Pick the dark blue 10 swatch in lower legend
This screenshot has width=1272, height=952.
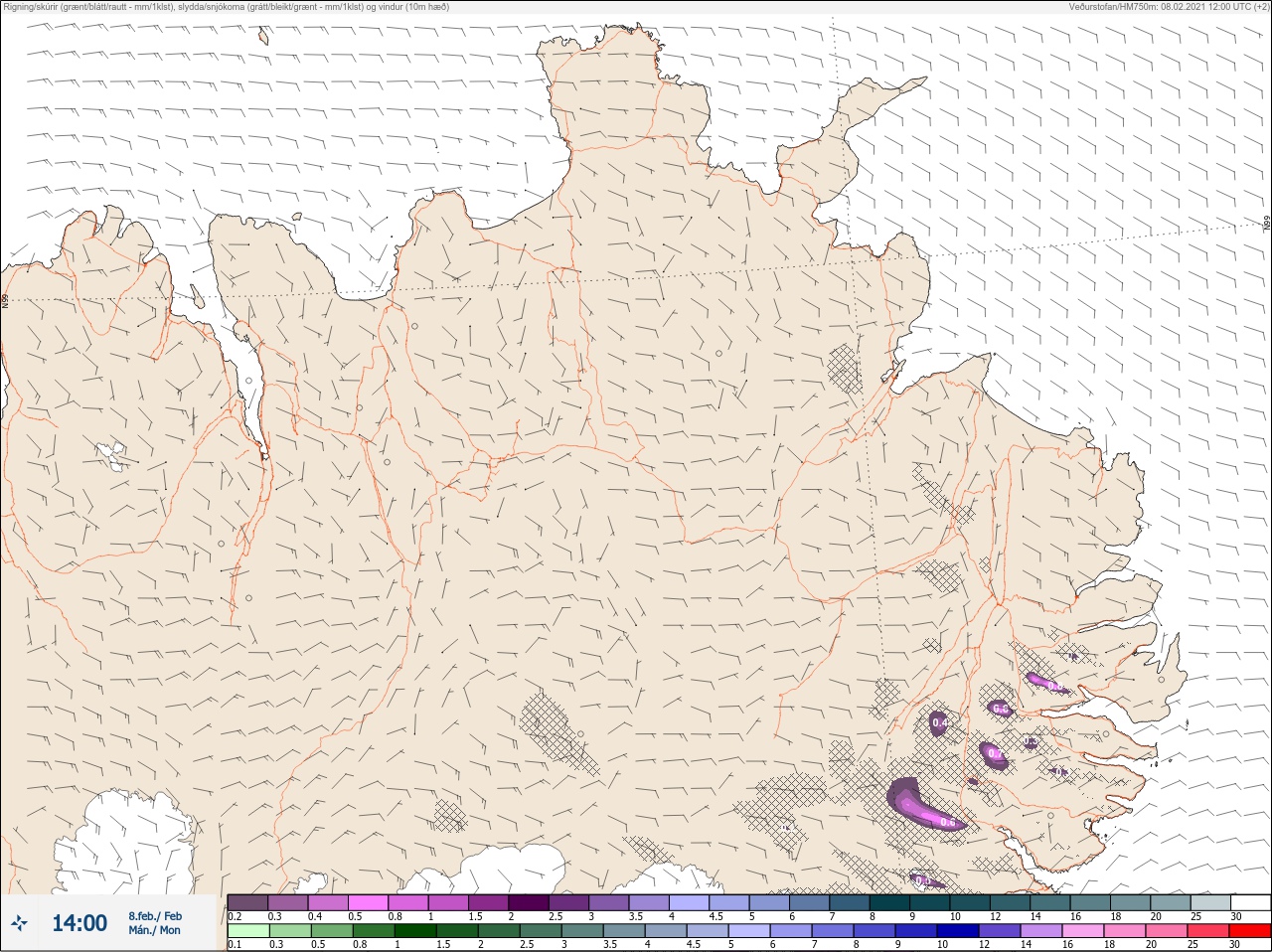point(958,931)
